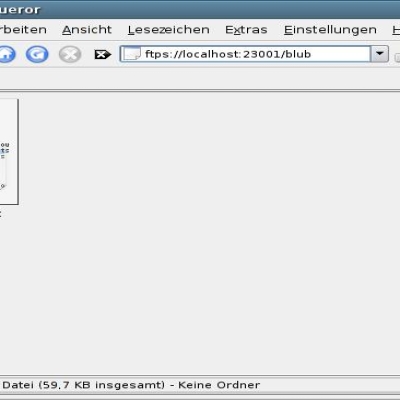
Task: Click the greyed Stop loading icon
Action: 70,54
